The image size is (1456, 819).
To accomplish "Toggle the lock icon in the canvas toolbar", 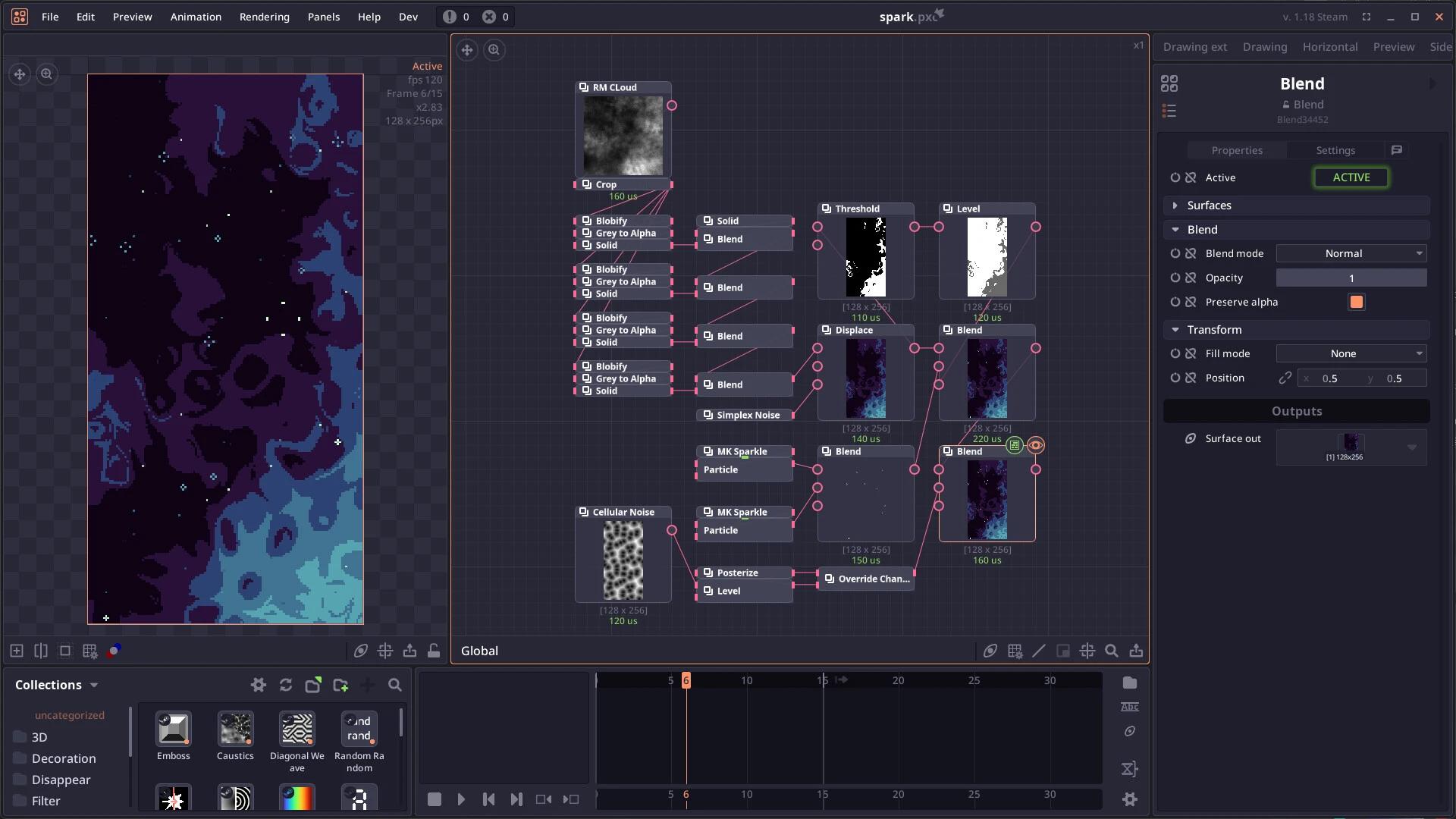I will coord(433,651).
